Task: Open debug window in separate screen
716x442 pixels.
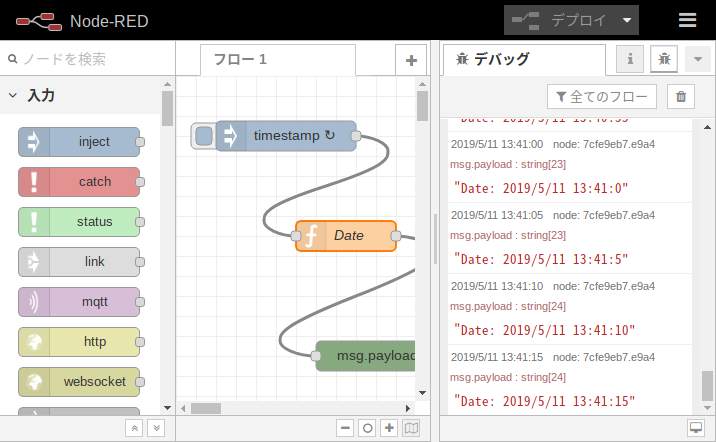Action: (x=696, y=427)
